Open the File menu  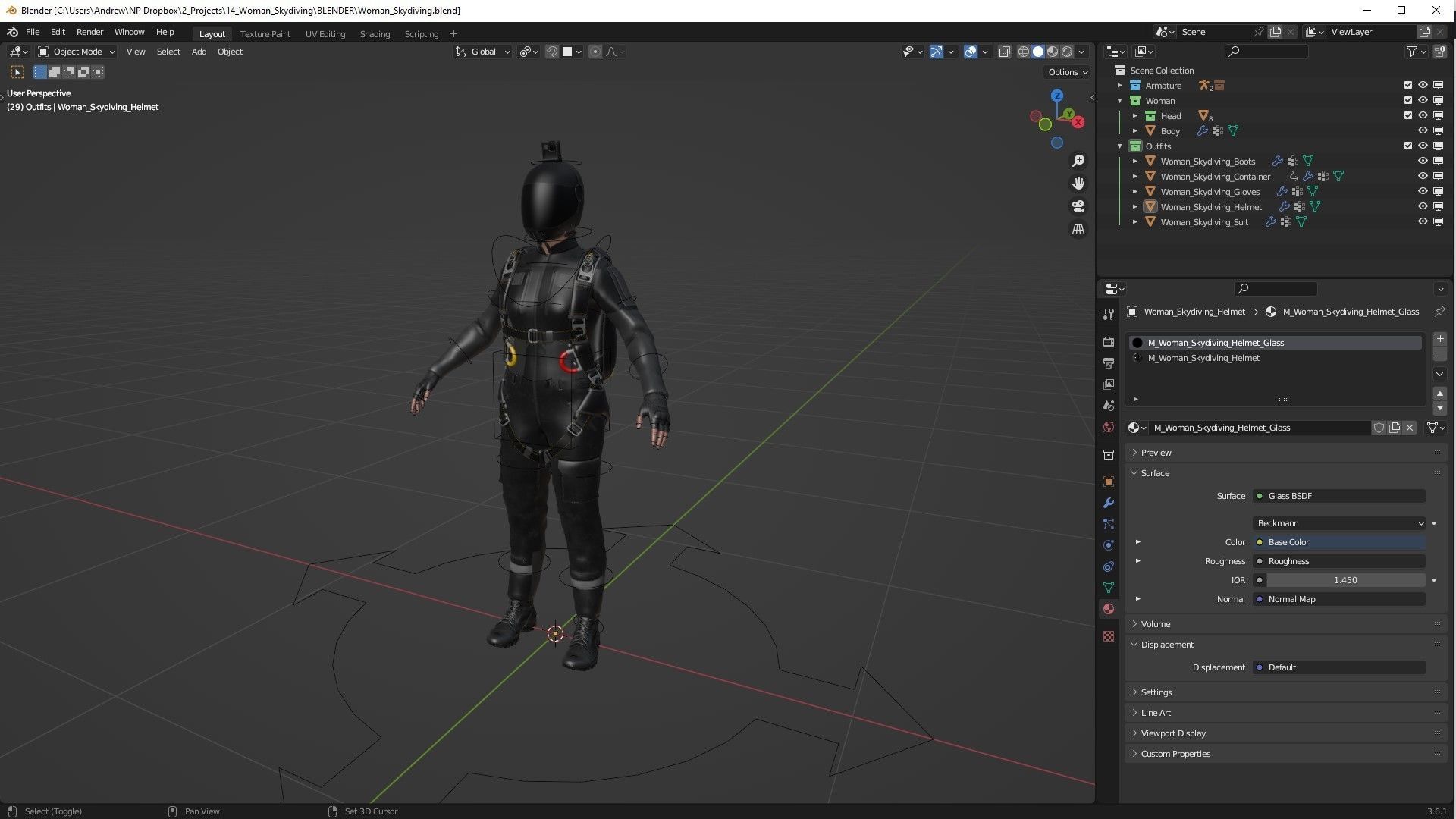tap(33, 32)
